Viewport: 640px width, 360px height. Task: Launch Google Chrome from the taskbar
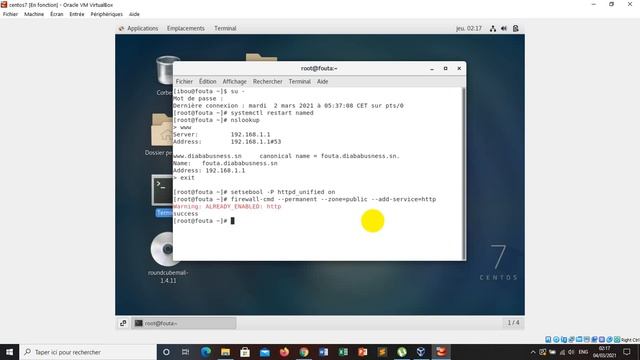[304, 352]
